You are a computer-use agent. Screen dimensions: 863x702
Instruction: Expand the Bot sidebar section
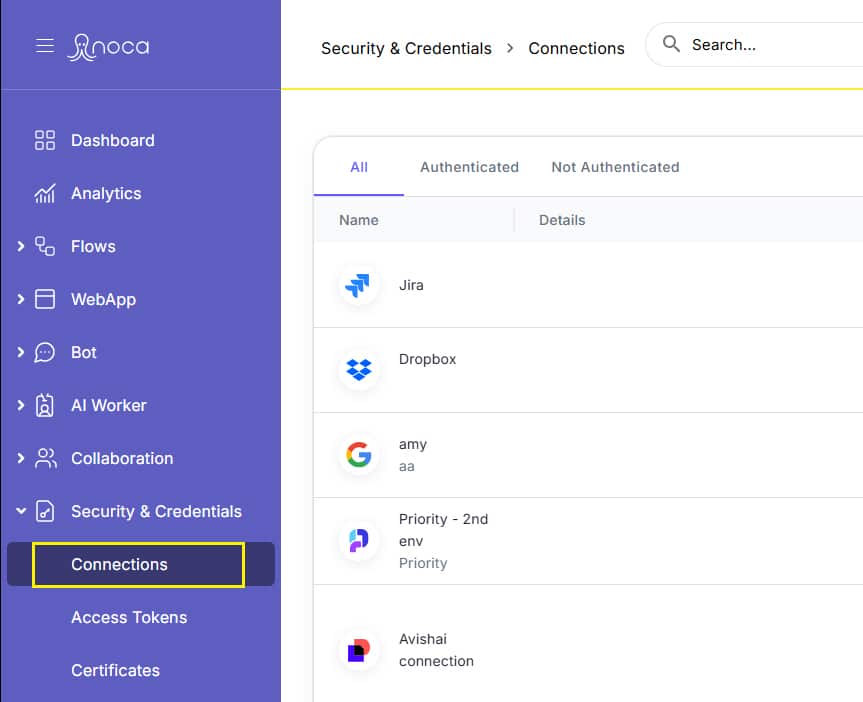pyautogui.click(x=21, y=352)
